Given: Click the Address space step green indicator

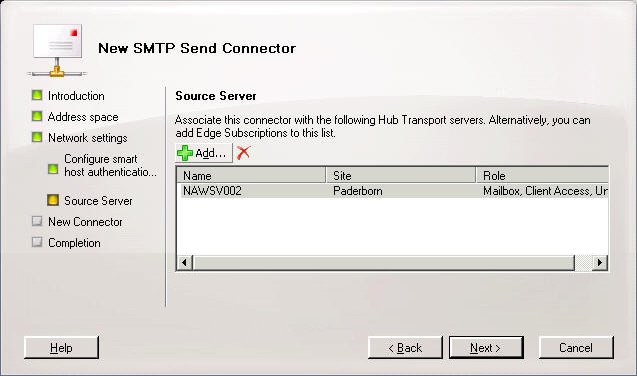Looking at the screenshot, I should [x=37, y=117].
